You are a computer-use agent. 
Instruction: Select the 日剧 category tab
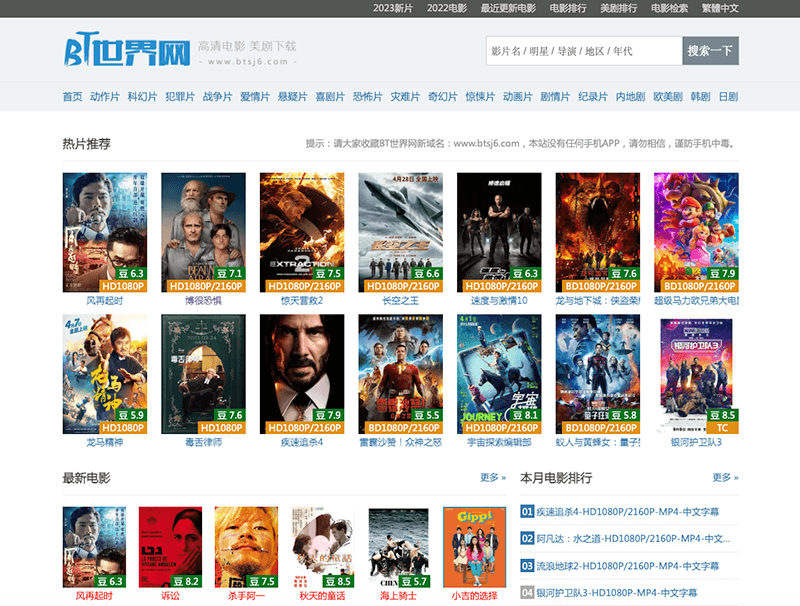(x=729, y=96)
